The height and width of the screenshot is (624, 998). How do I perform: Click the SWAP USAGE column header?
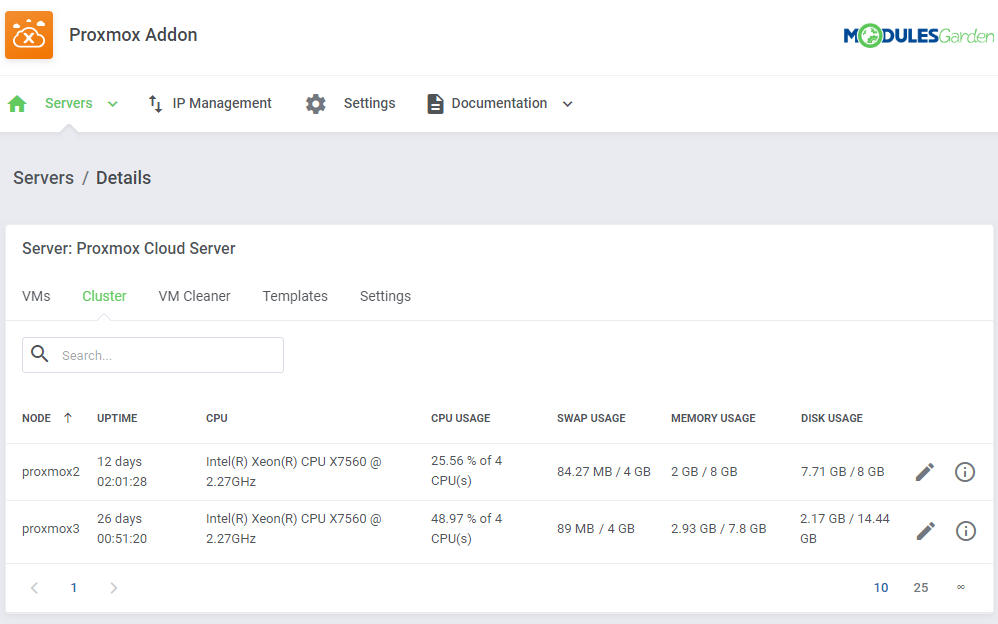coord(591,418)
